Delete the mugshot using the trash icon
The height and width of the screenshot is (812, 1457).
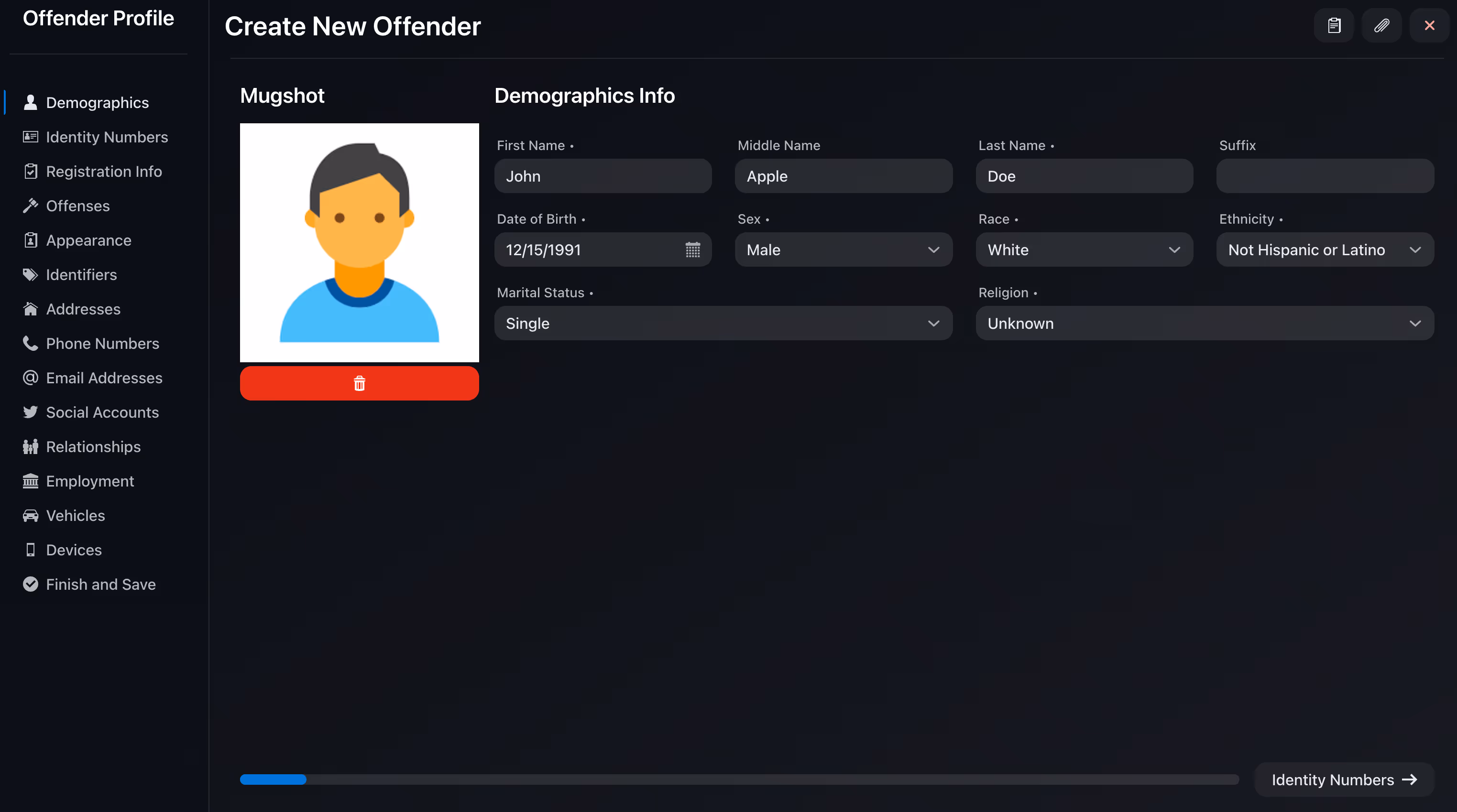359,383
